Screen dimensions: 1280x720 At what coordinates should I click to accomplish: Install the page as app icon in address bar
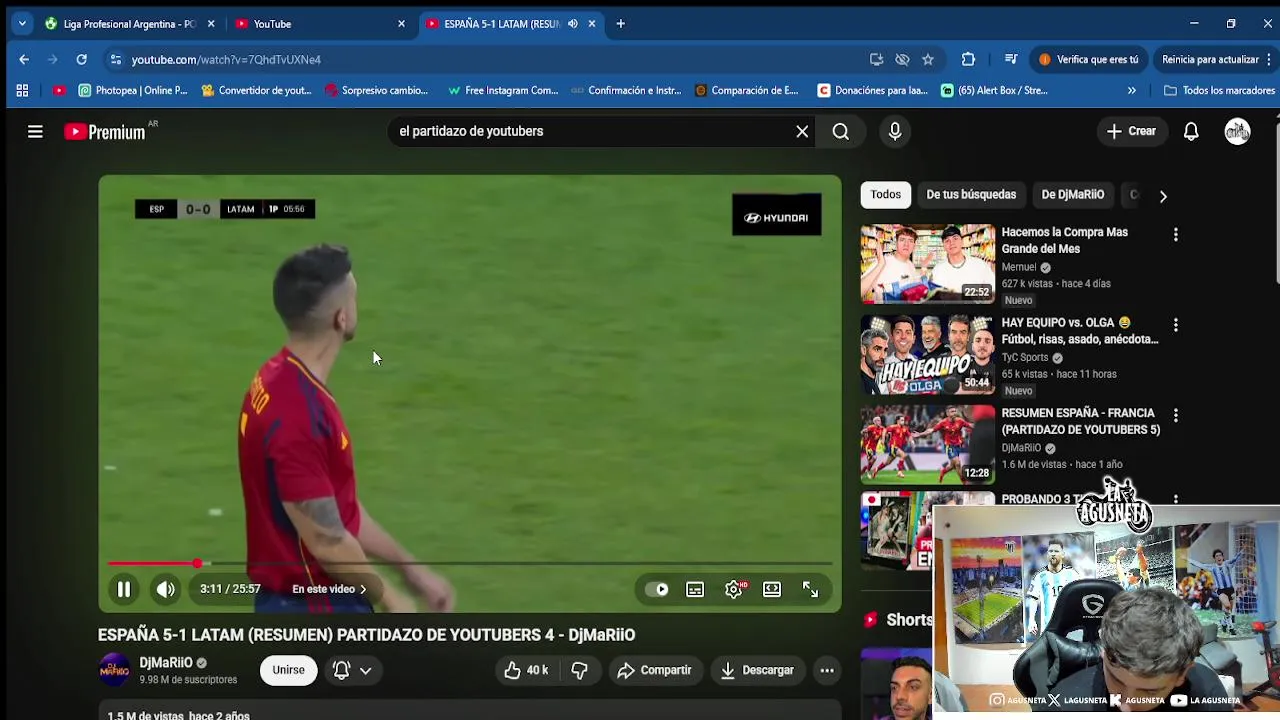click(876, 60)
